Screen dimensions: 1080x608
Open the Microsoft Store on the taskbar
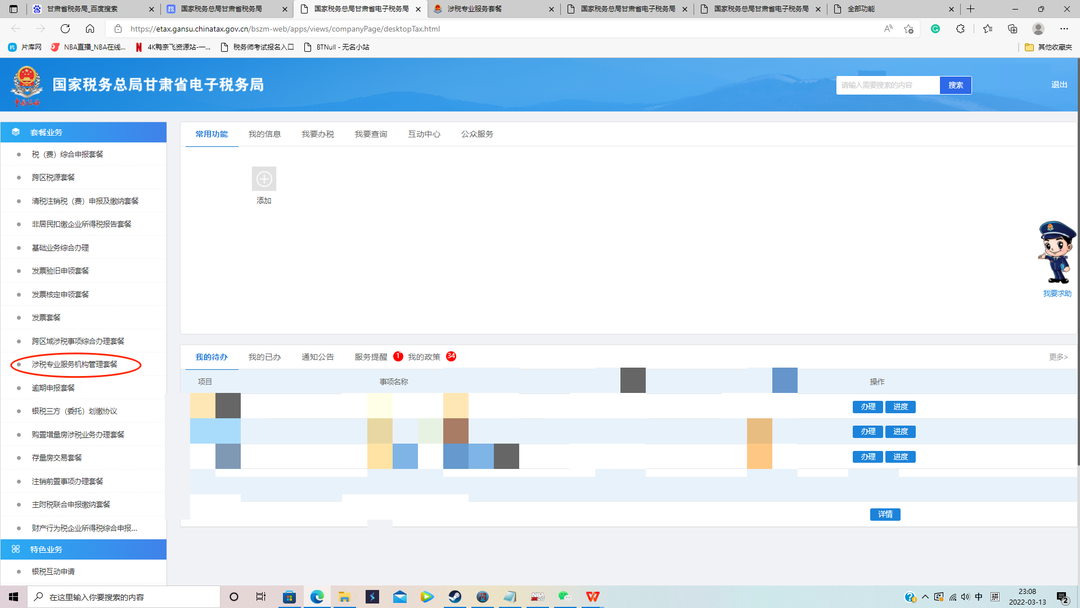click(x=289, y=597)
